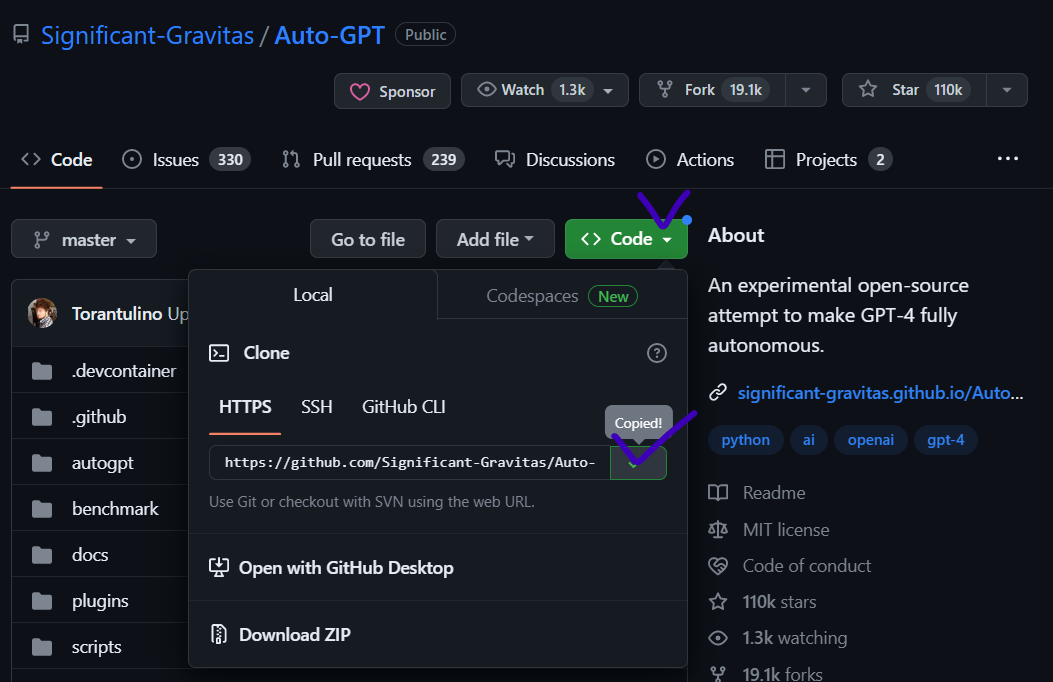Switch to the Codespaces tab
This screenshot has width=1053, height=682.
[x=562, y=296]
